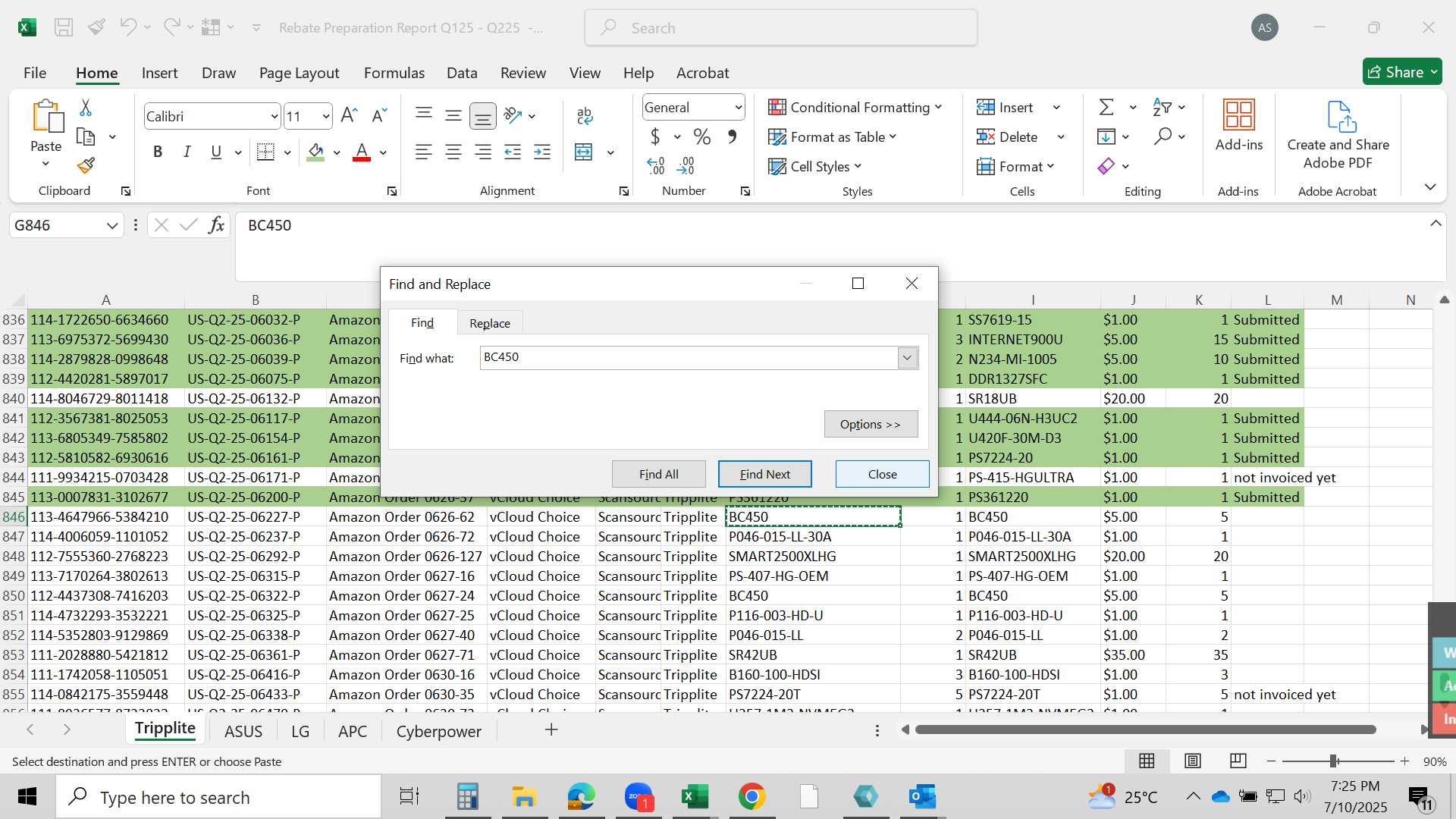
Task: Click Options >> button in Find dialog
Action: coord(871,424)
